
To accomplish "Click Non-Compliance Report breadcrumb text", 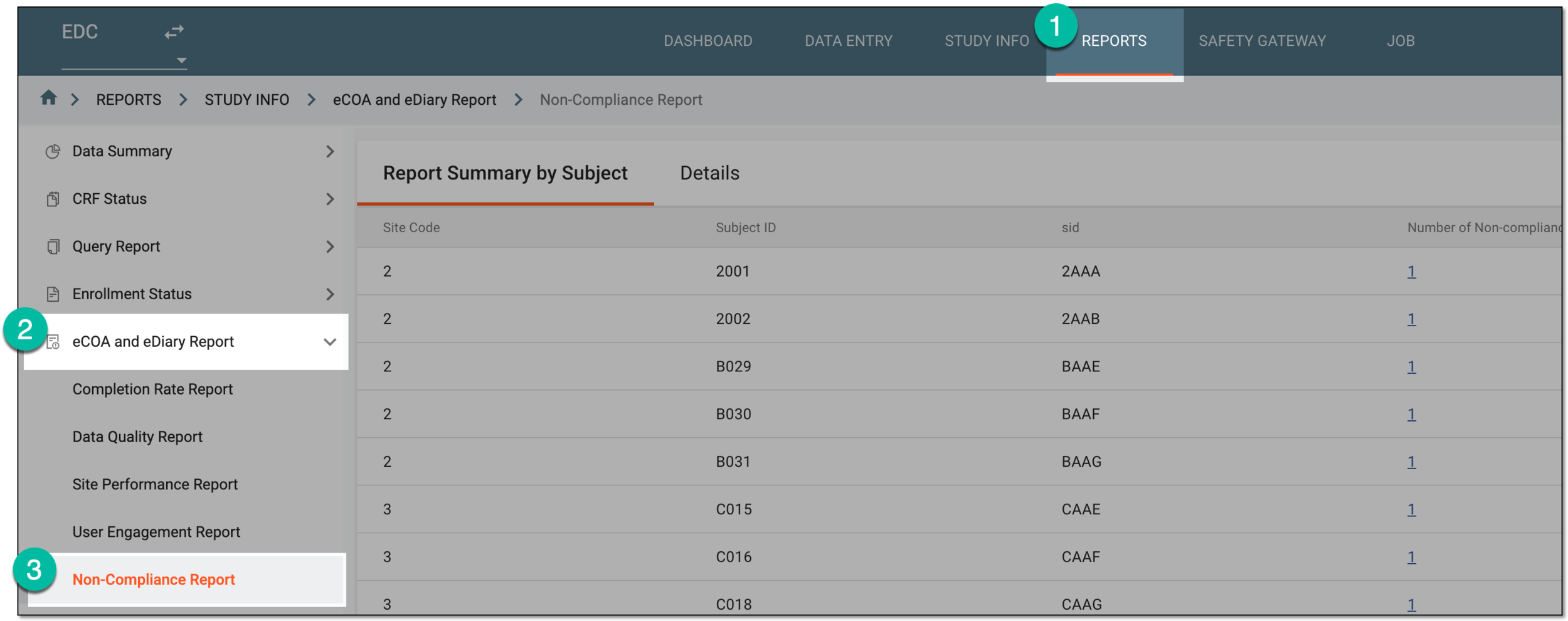I will pos(621,100).
